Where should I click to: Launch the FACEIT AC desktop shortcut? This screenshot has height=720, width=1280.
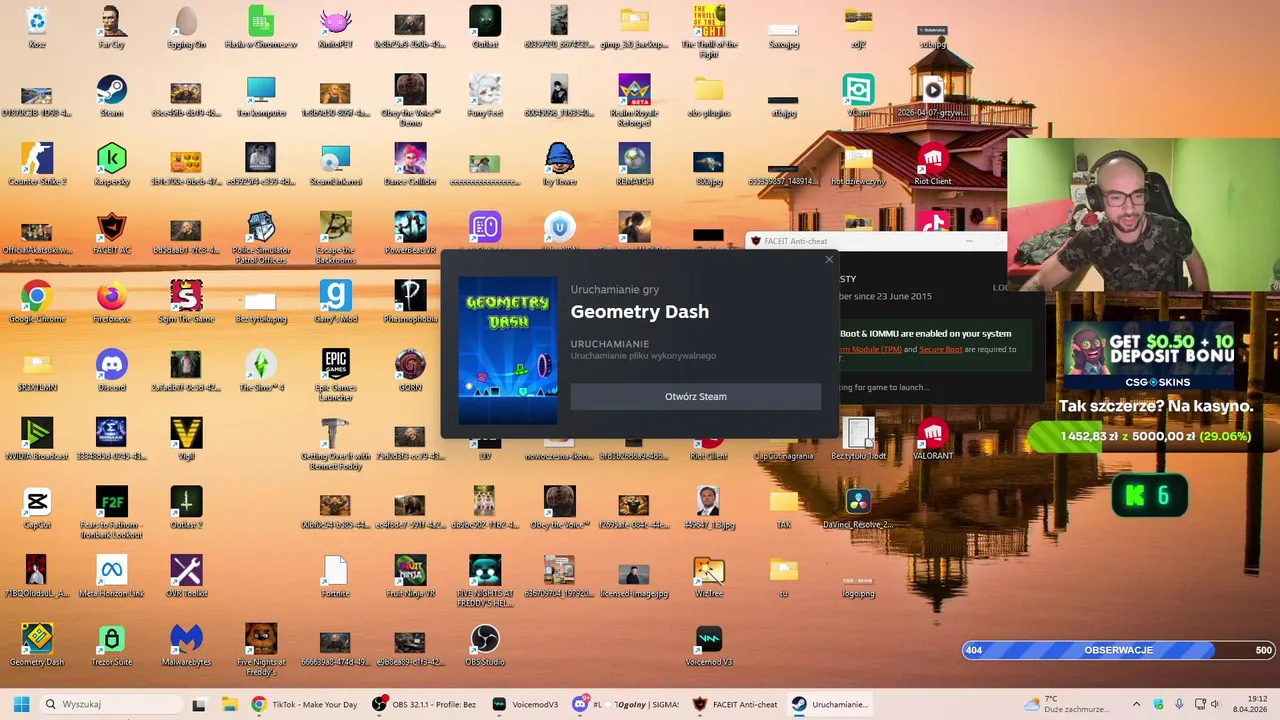(112, 233)
